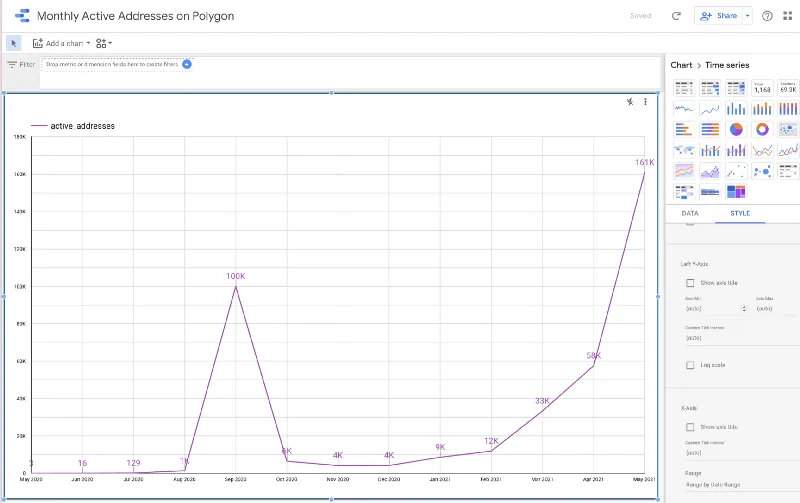Screen dimensions: 800x503
Task: Click the active_addresses legend entry
Action: tap(73, 126)
